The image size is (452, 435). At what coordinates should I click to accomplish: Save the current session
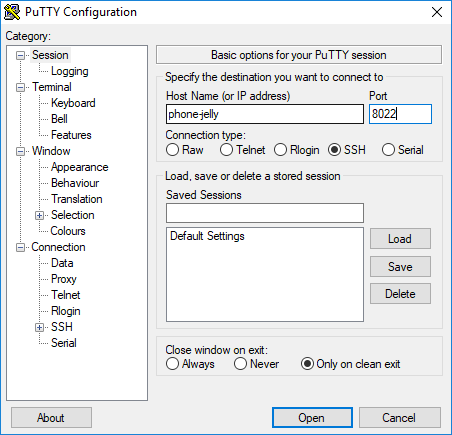[x=400, y=266]
